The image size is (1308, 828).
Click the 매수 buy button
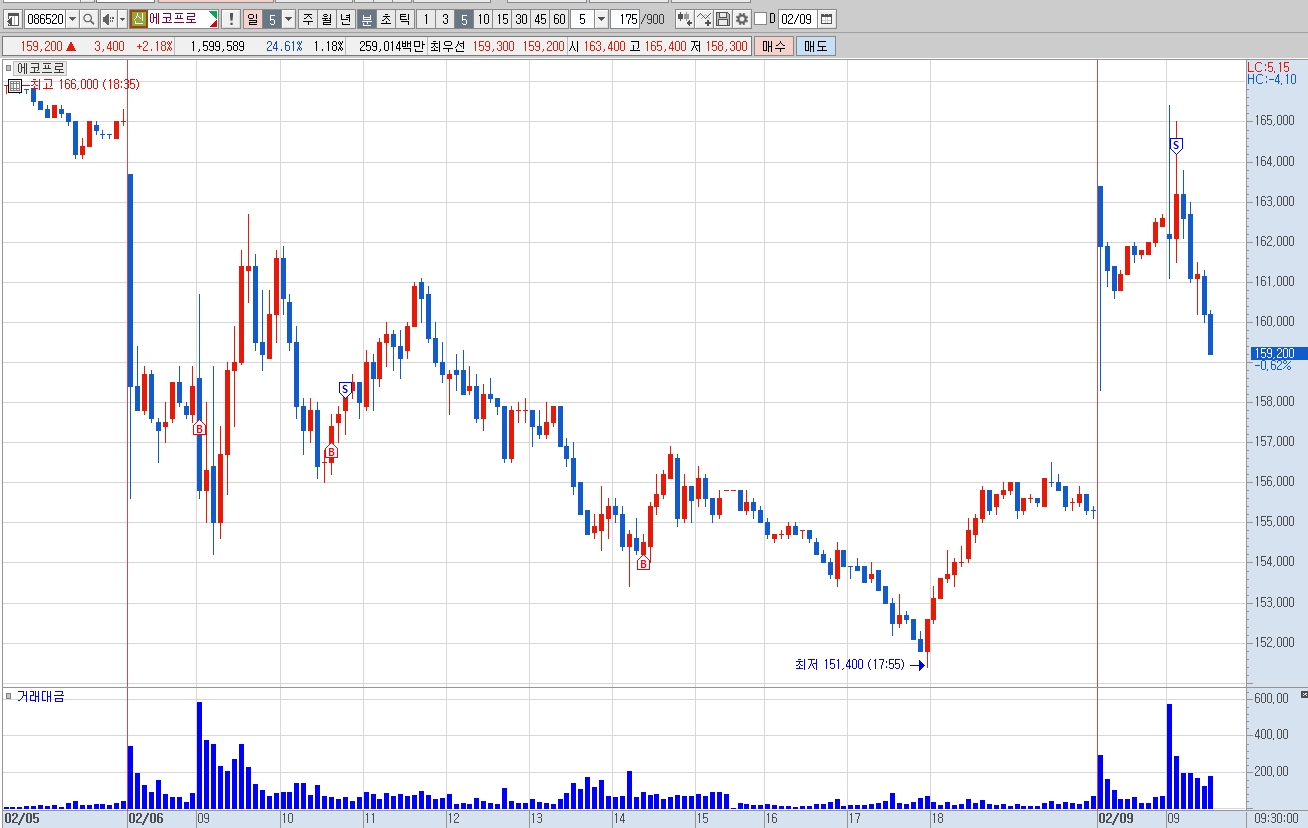pyautogui.click(x=774, y=46)
